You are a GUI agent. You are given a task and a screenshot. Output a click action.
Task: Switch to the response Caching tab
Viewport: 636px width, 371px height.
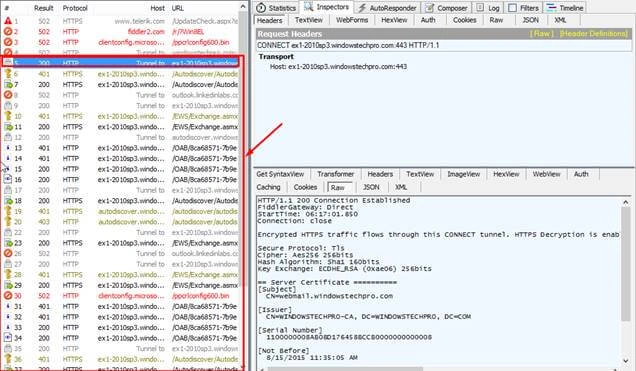269,187
